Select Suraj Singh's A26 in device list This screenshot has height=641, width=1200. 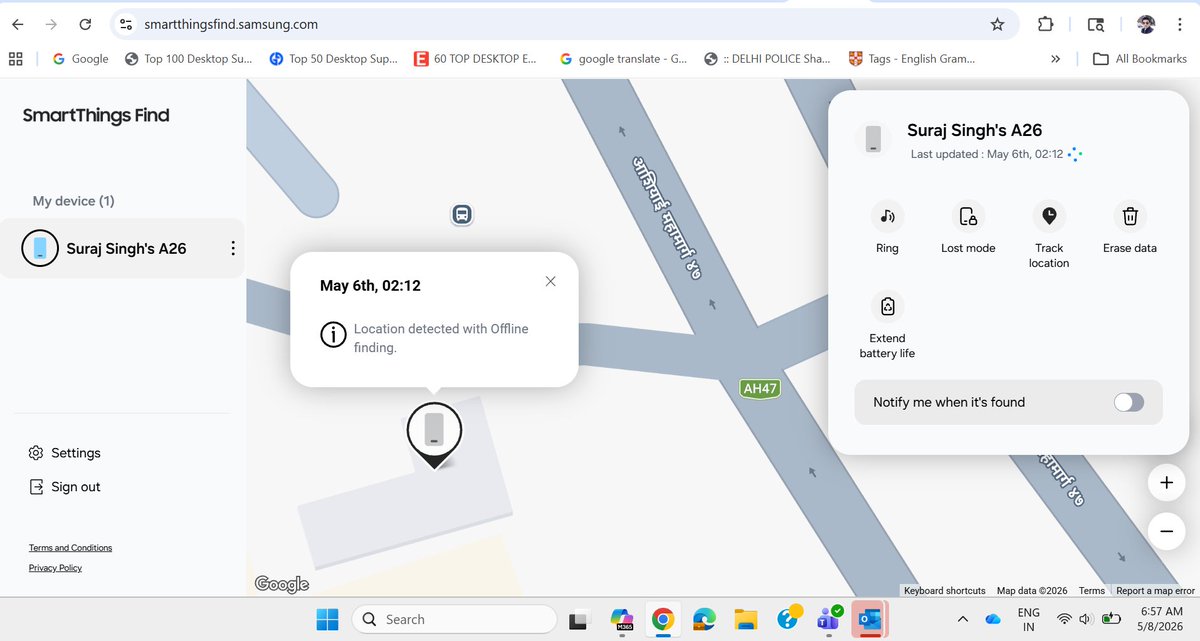tap(122, 248)
